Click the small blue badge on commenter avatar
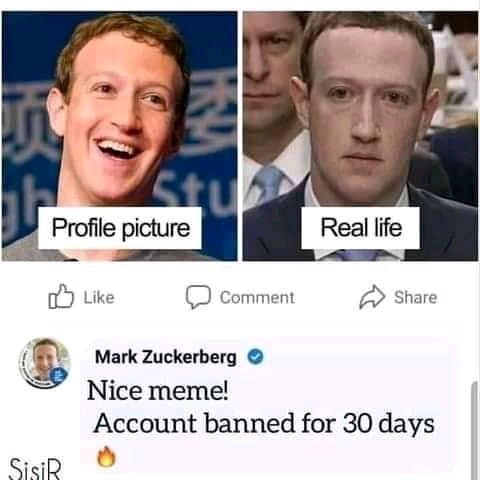 point(59,376)
